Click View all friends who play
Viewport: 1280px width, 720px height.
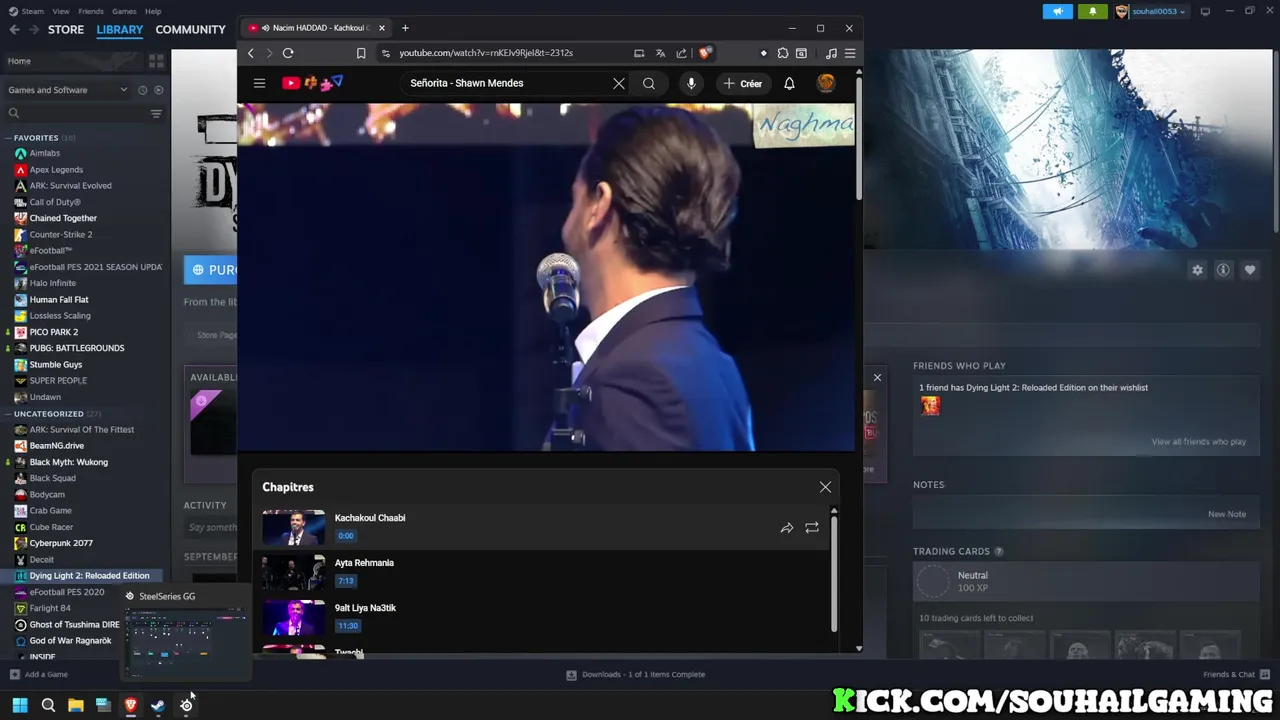click(1198, 442)
